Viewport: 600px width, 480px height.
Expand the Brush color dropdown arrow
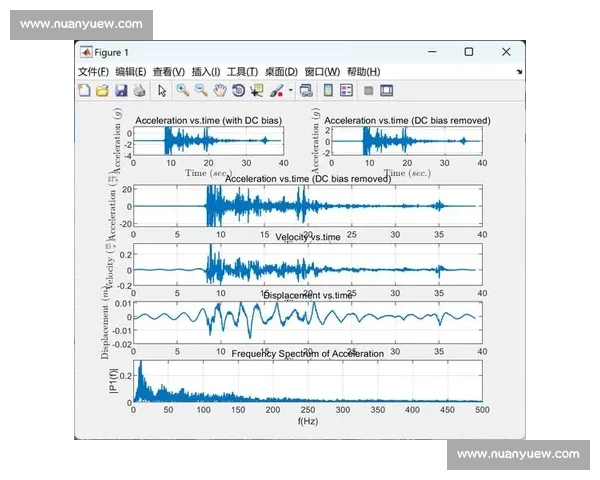click(290, 91)
